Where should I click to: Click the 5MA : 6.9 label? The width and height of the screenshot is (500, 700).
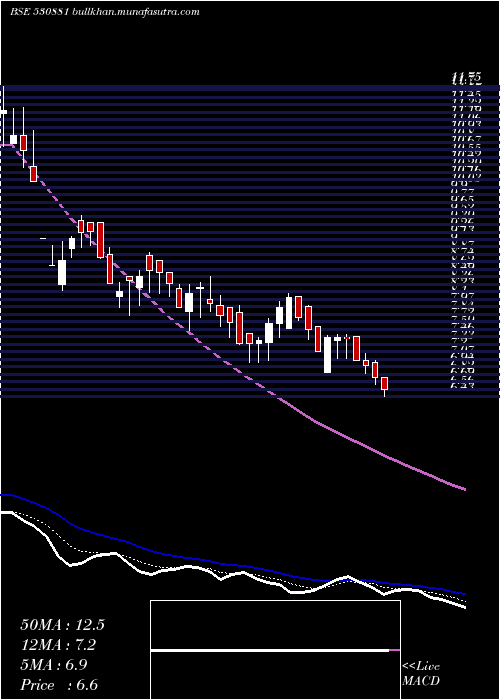[54, 665]
